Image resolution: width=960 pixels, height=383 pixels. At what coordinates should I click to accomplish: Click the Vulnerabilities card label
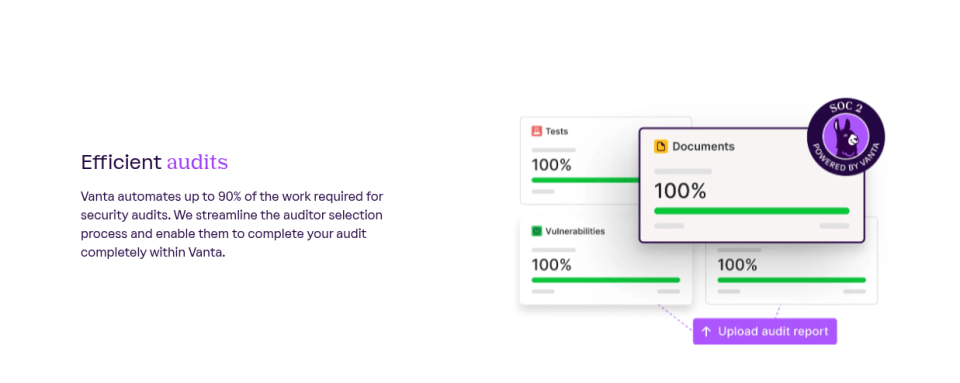click(x=575, y=231)
